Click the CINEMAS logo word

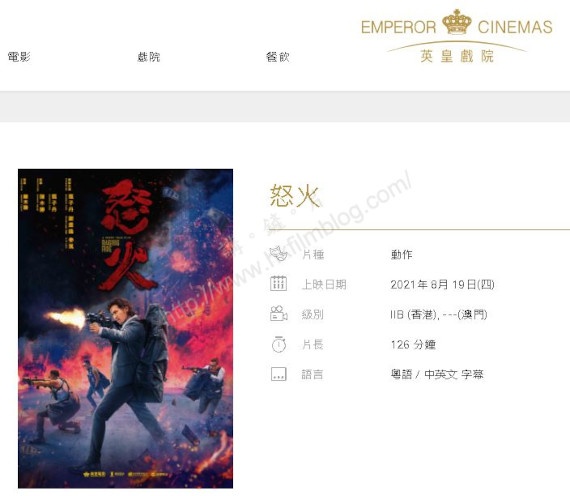[515, 27]
